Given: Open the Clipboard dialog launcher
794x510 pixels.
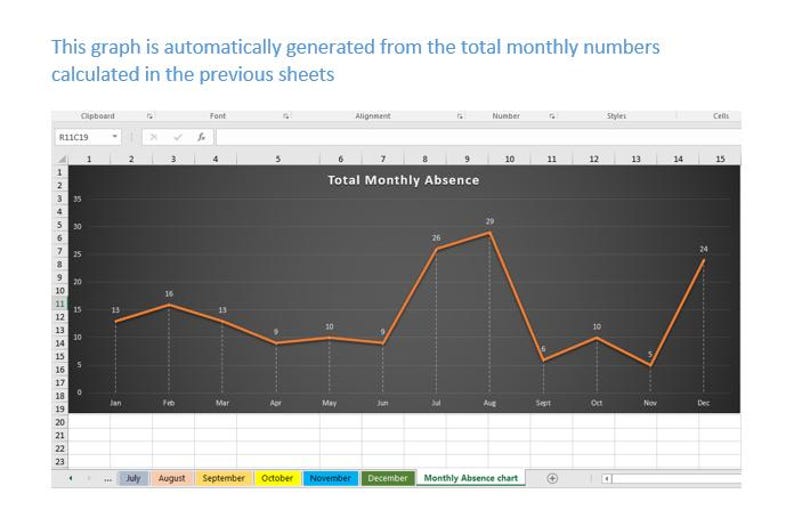Looking at the screenshot, I should point(149,116).
